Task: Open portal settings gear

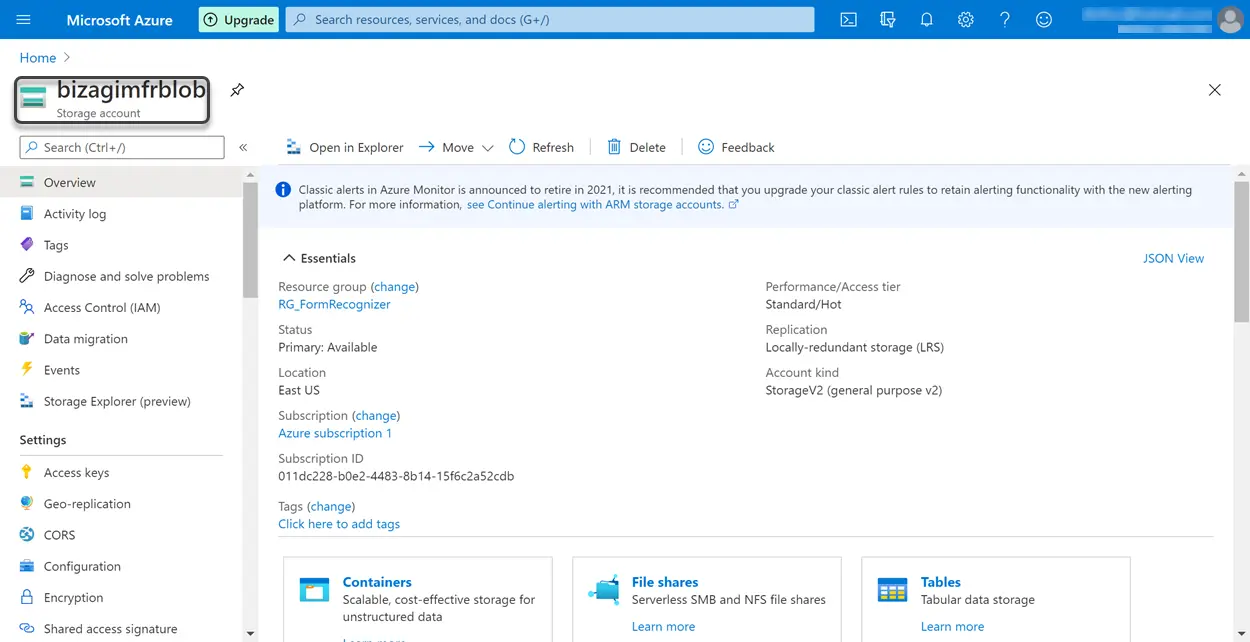Action: [965, 19]
